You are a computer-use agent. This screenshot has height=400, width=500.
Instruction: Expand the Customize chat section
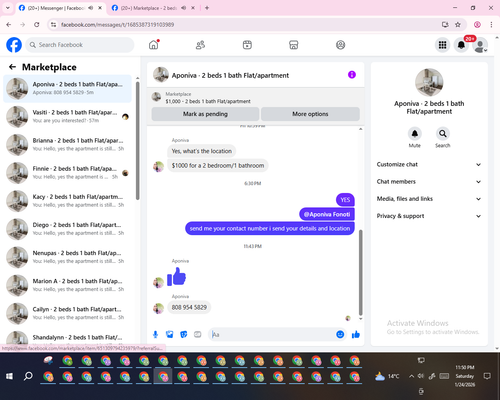point(429,164)
